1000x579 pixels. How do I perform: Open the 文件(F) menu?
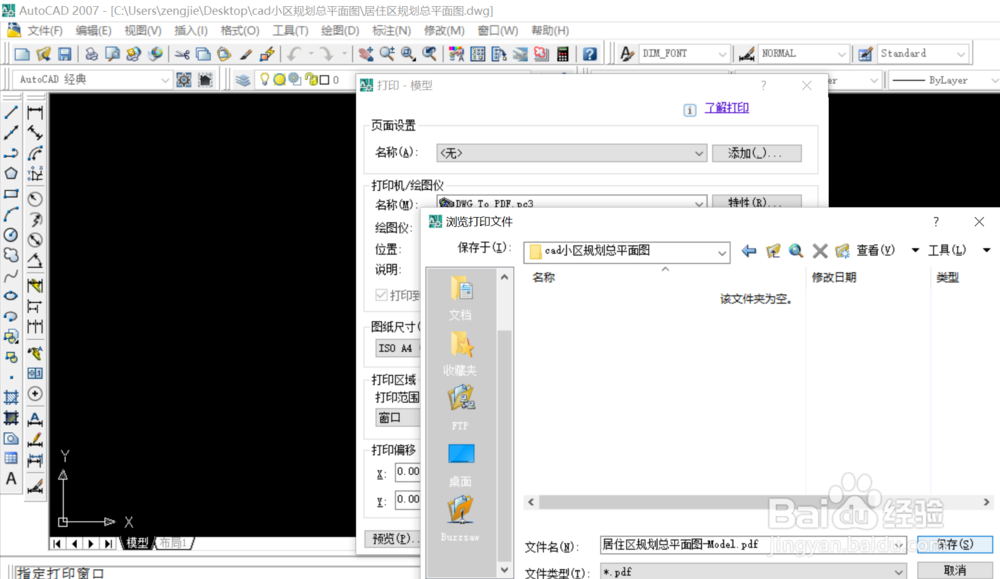point(45,31)
